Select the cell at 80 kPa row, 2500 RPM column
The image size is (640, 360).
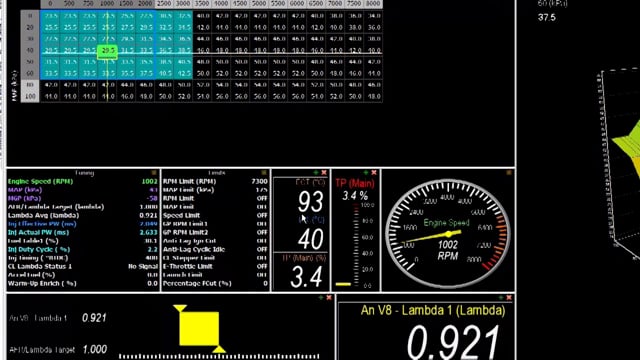tap(164, 85)
